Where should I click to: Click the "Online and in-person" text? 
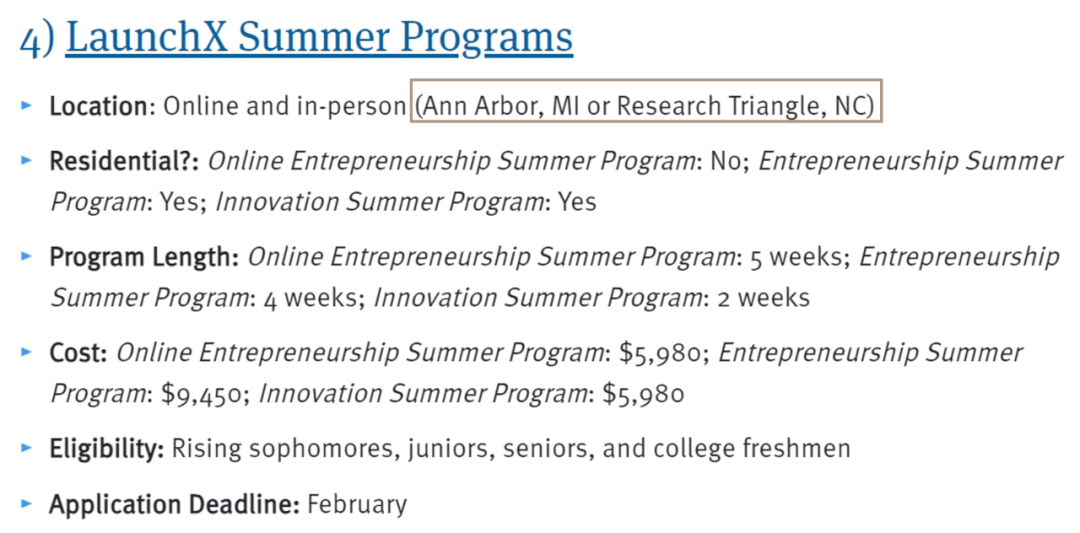point(284,107)
